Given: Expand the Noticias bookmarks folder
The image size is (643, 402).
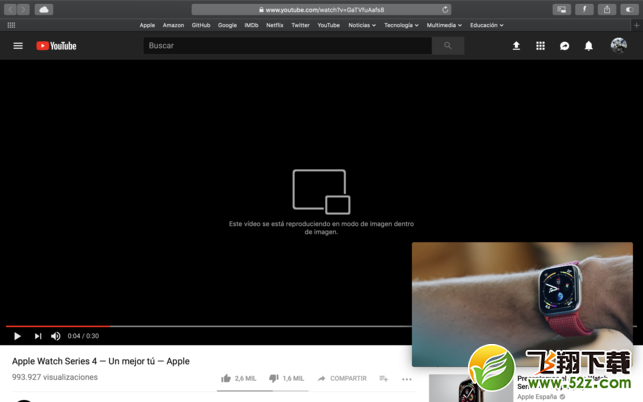Looking at the screenshot, I should tap(362, 25).
